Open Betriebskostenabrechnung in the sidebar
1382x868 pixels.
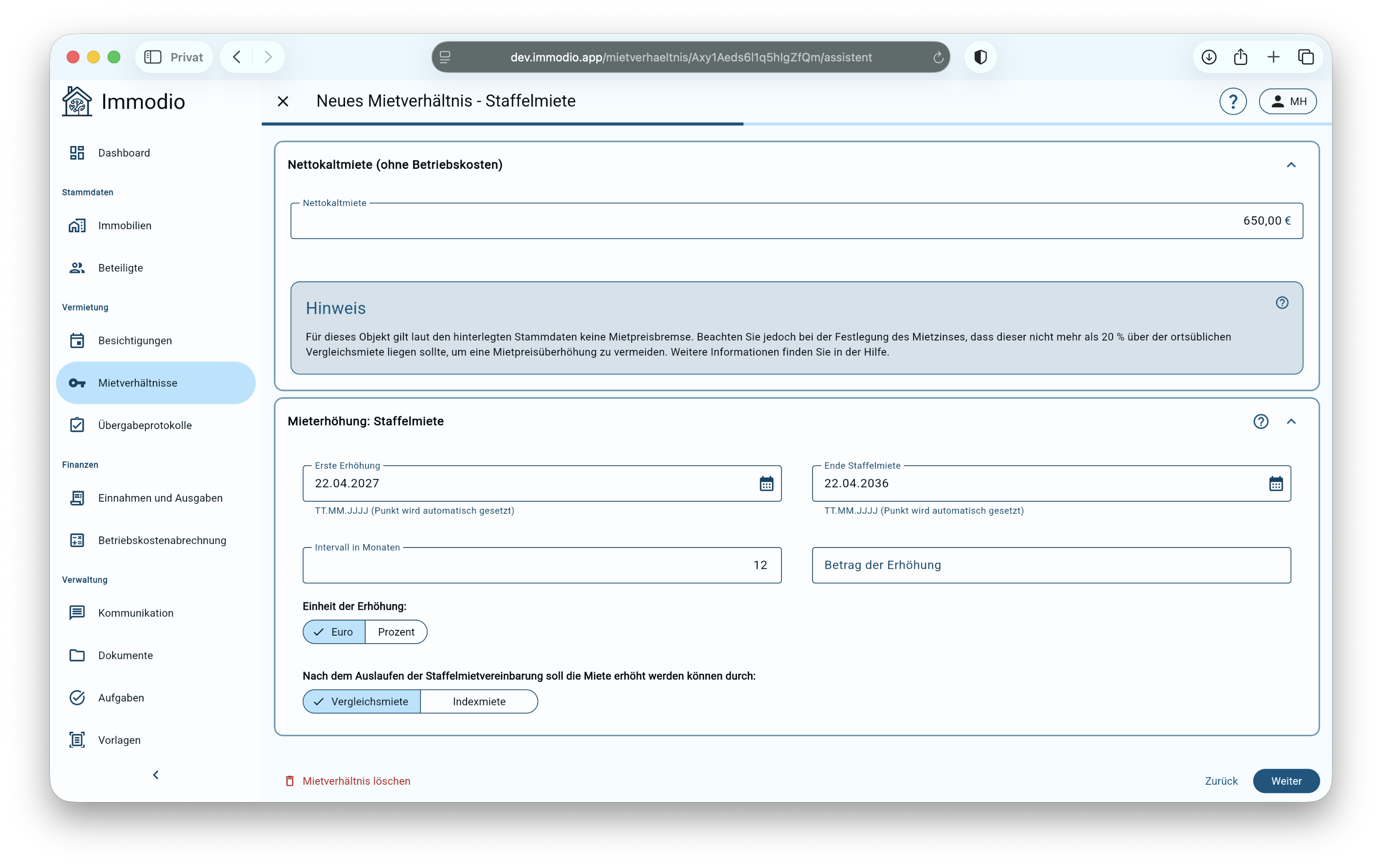click(x=155, y=540)
